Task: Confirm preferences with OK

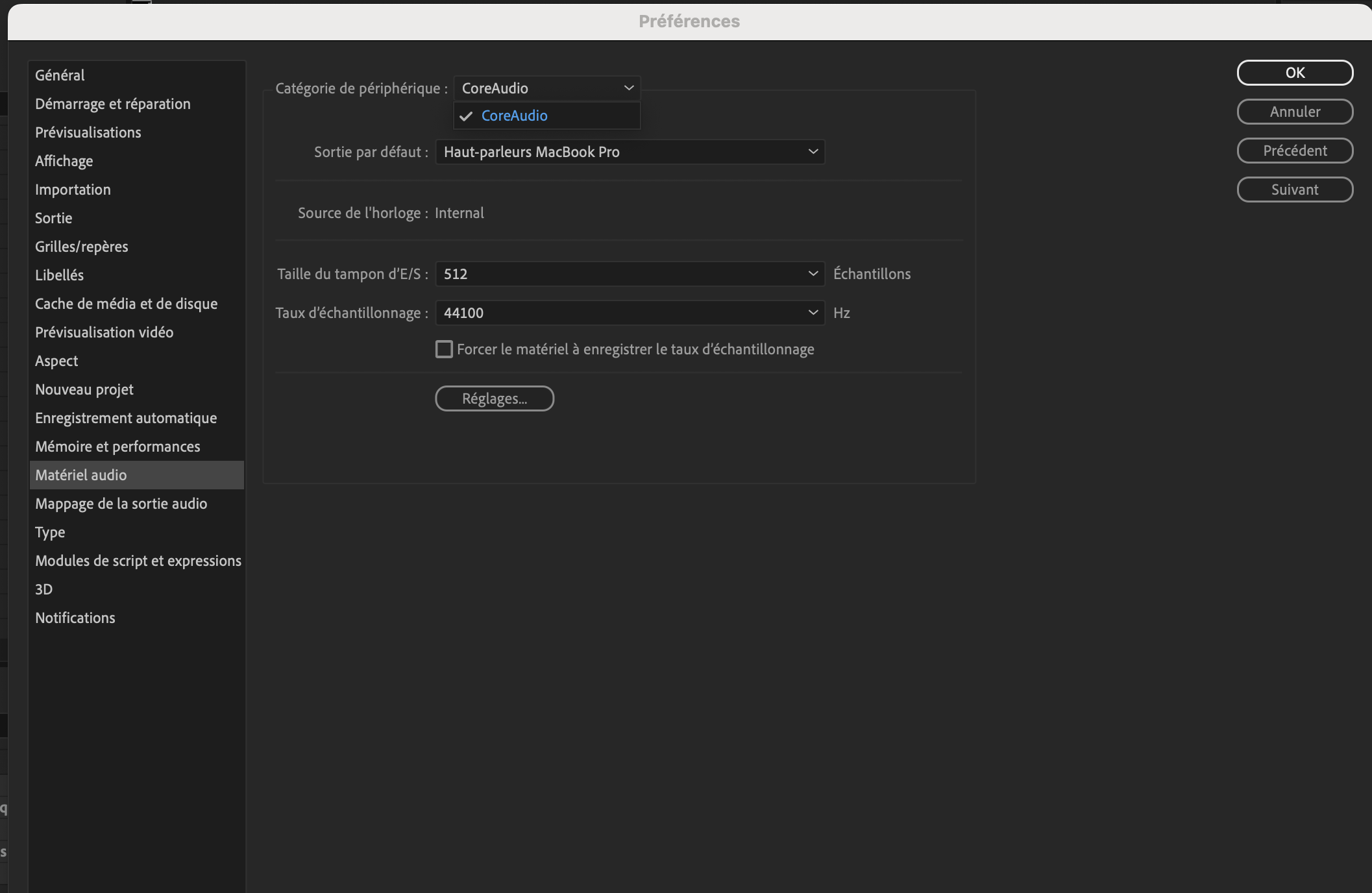Action: [x=1294, y=72]
